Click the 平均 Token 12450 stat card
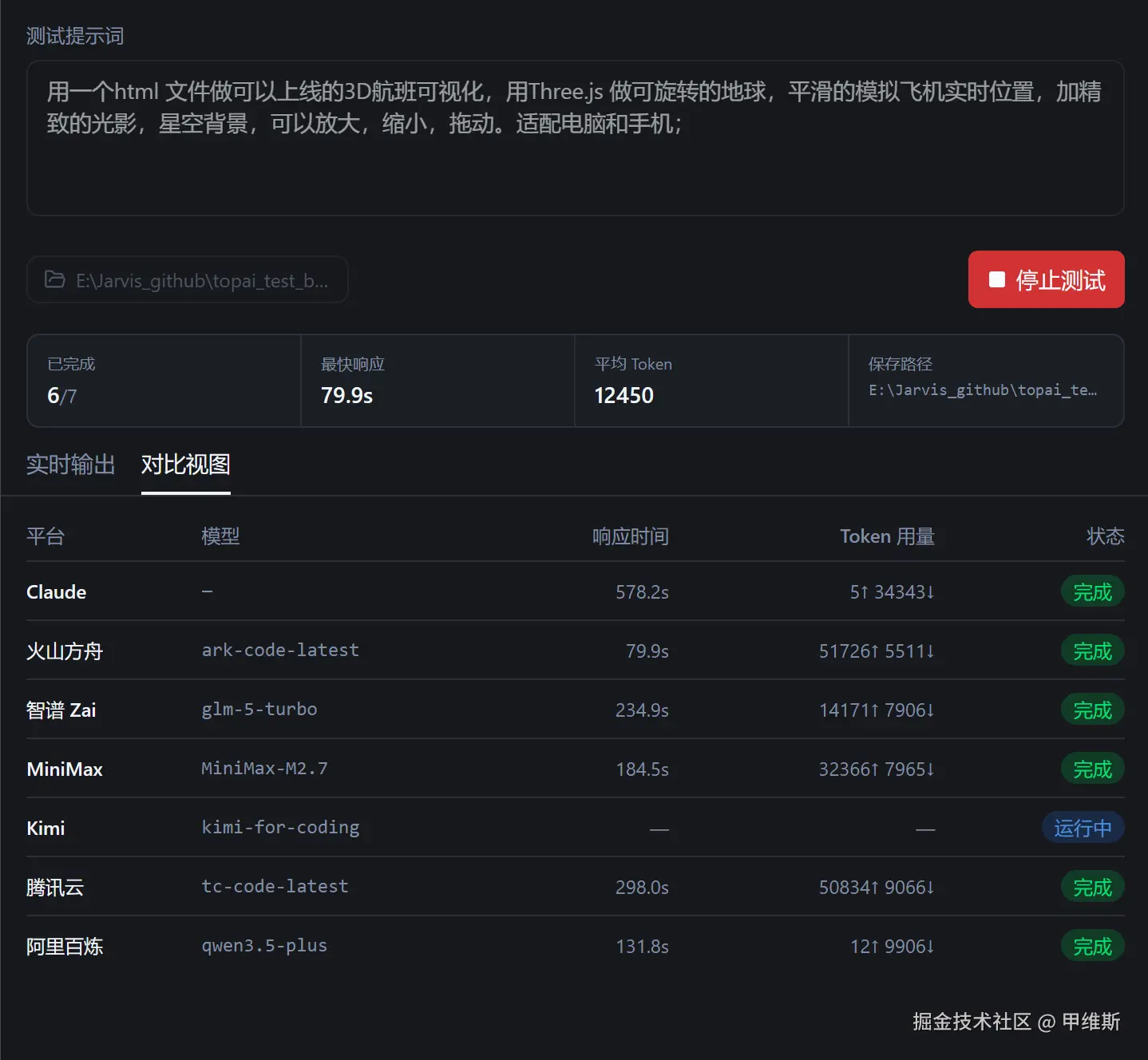Viewport: 1148px width, 1060px height. tap(711, 381)
